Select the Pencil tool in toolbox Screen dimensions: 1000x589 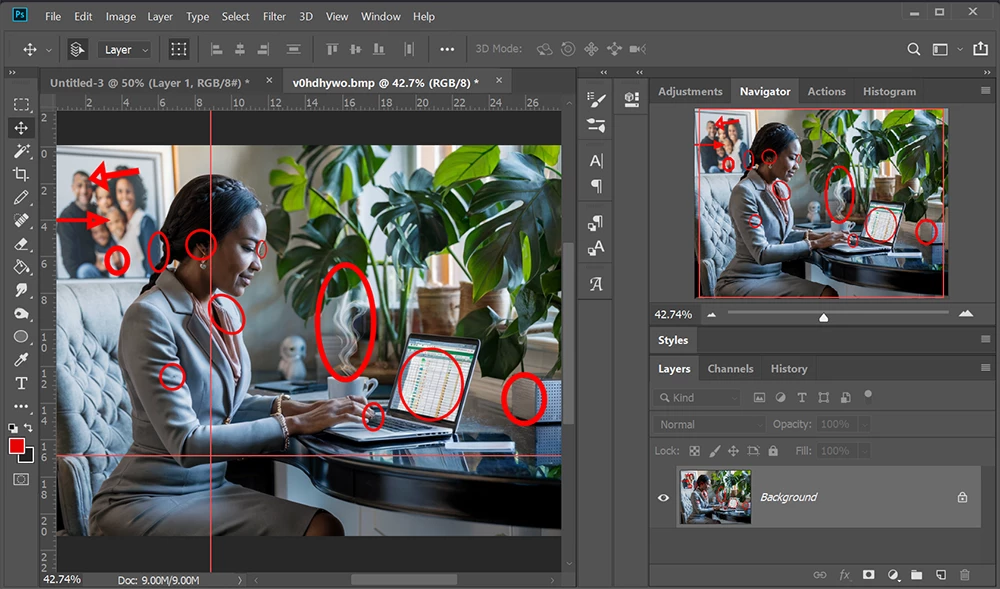(21, 198)
